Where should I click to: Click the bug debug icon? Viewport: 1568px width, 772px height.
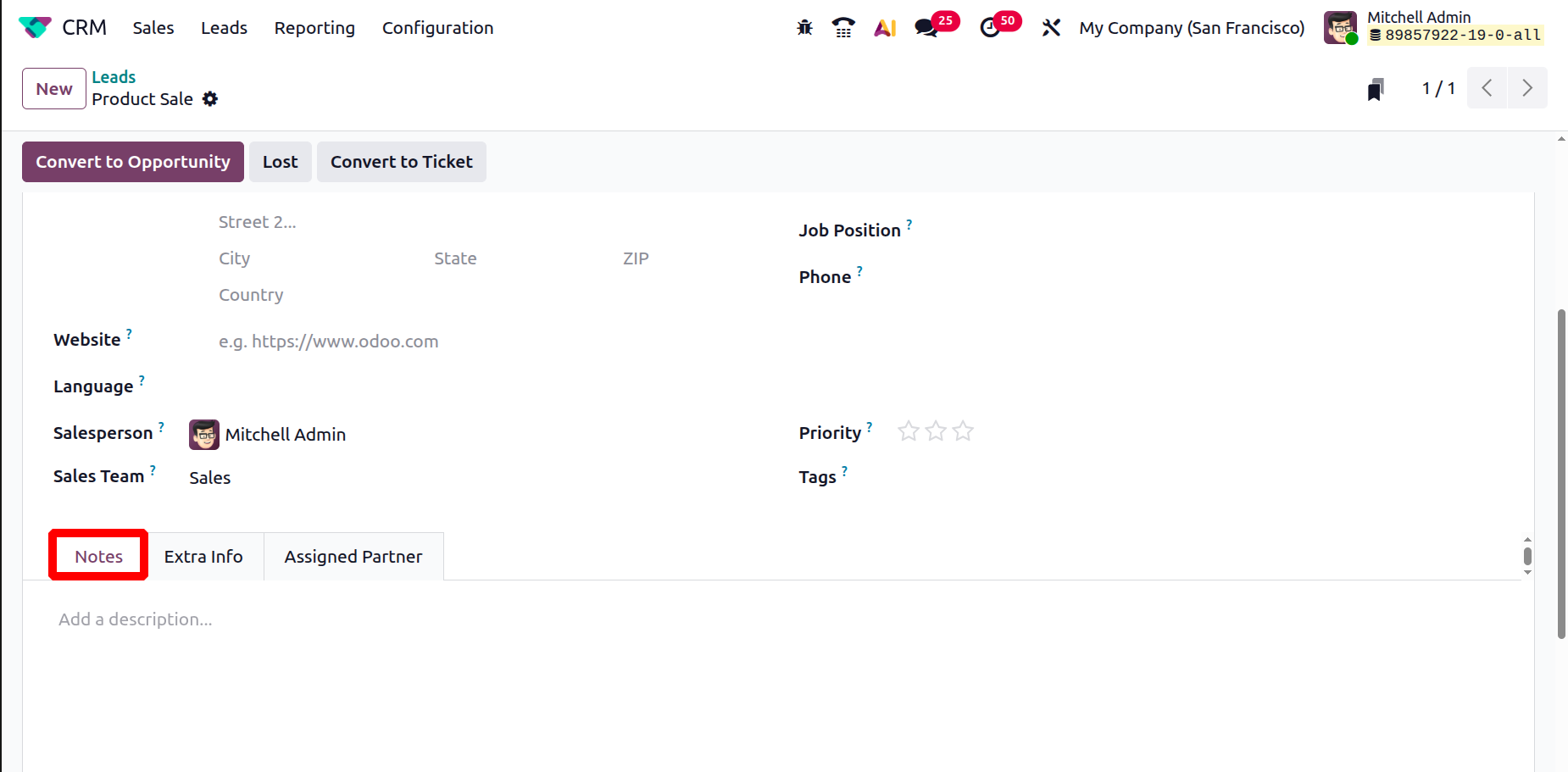[x=804, y=28]
